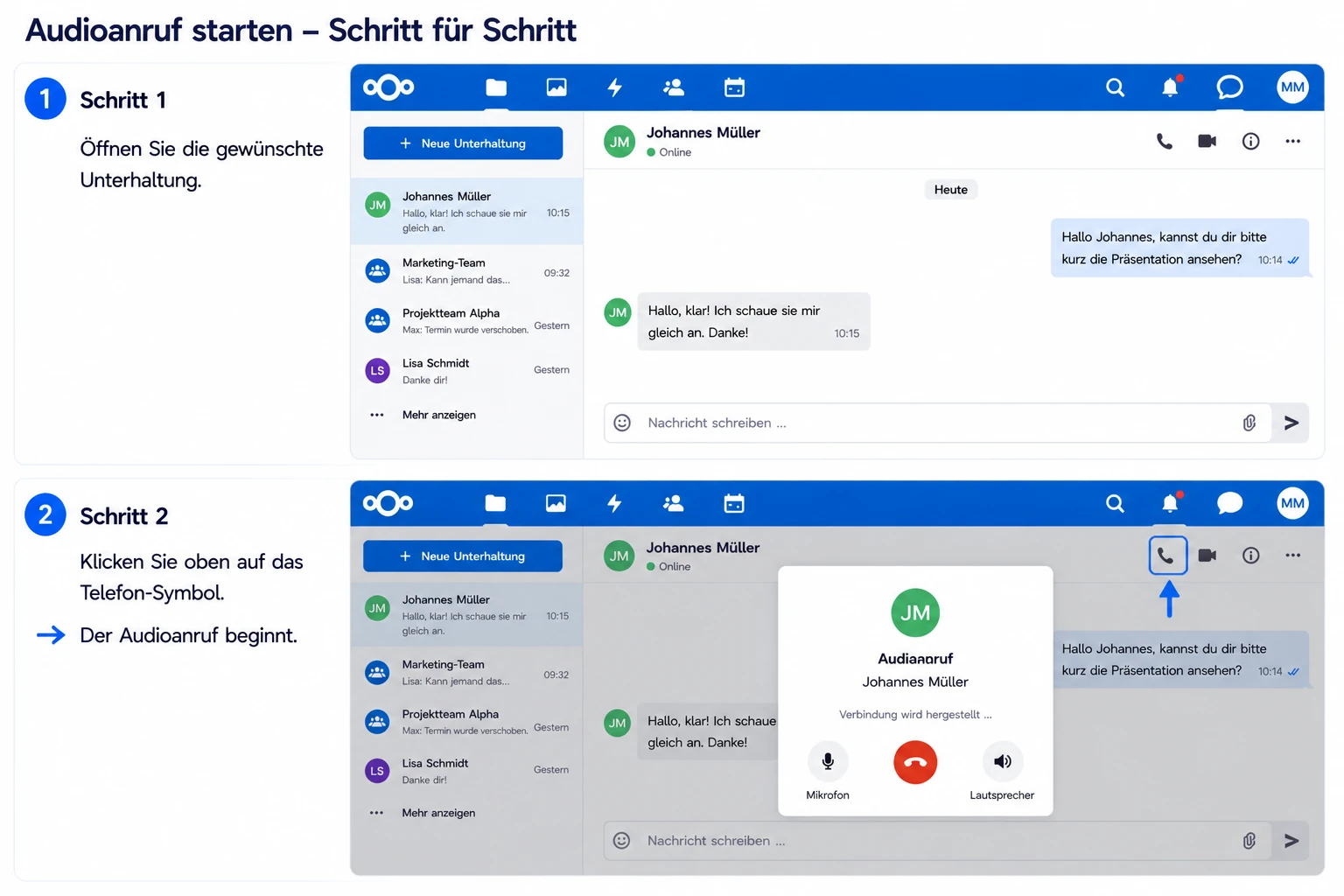The width and height of the screenshot is (1344, 896).
Task: Start video call camera icon in Schritt 1
Action: (1207, 141)
